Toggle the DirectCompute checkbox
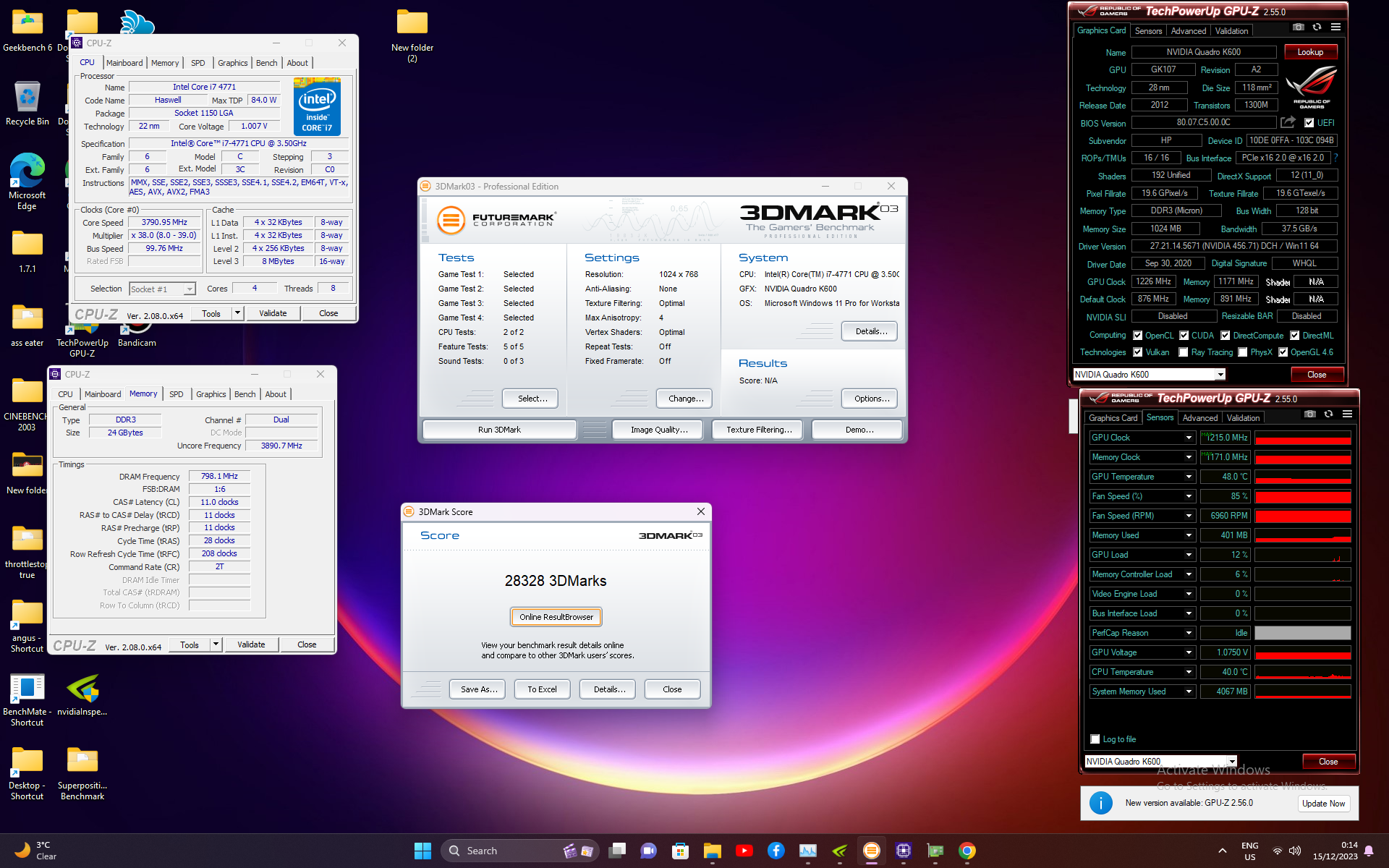The image size is (1389, 868). pyautogui.click(x=1225, y=336)
